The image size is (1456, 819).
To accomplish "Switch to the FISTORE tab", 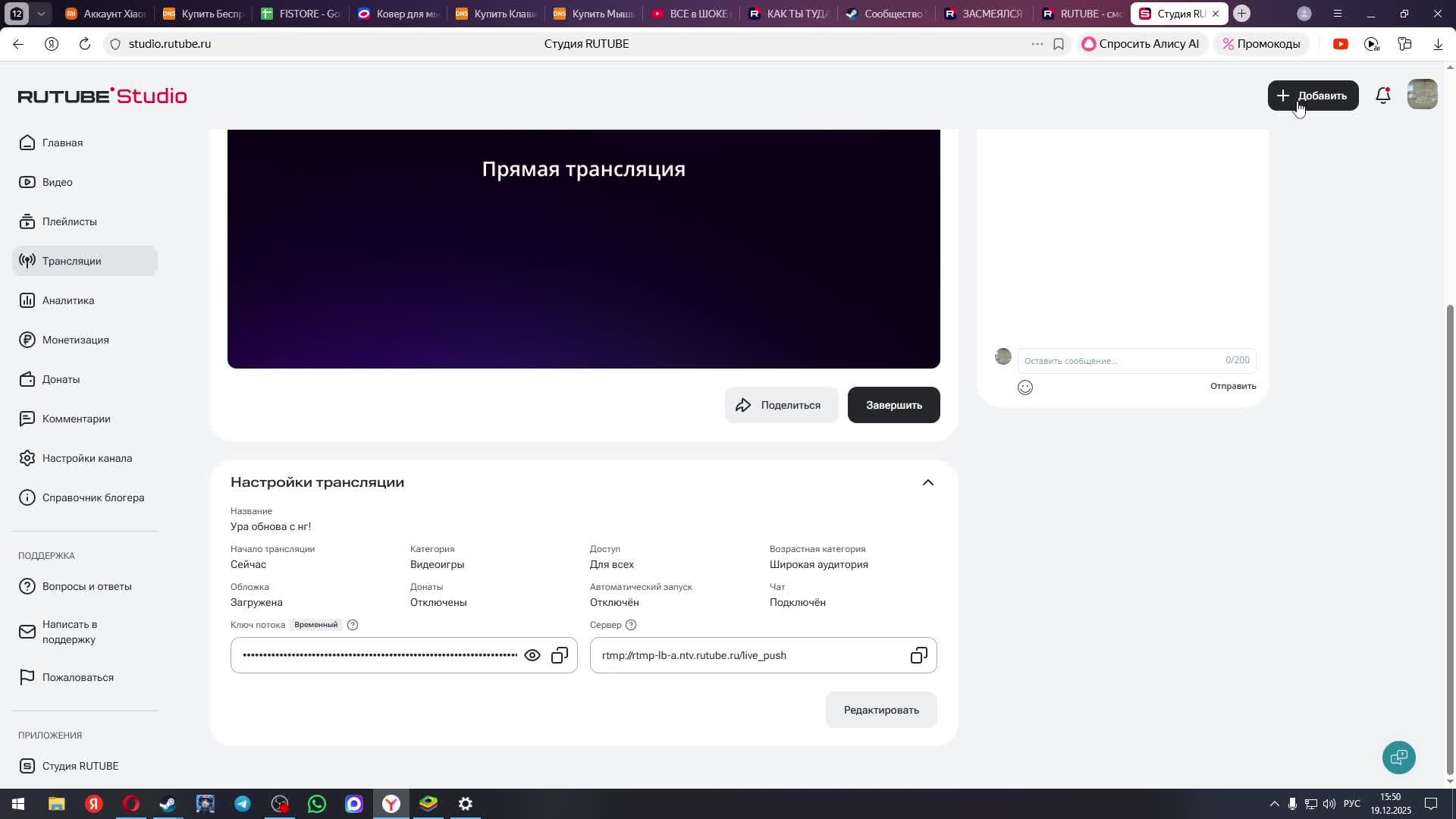I will [301, 14].
